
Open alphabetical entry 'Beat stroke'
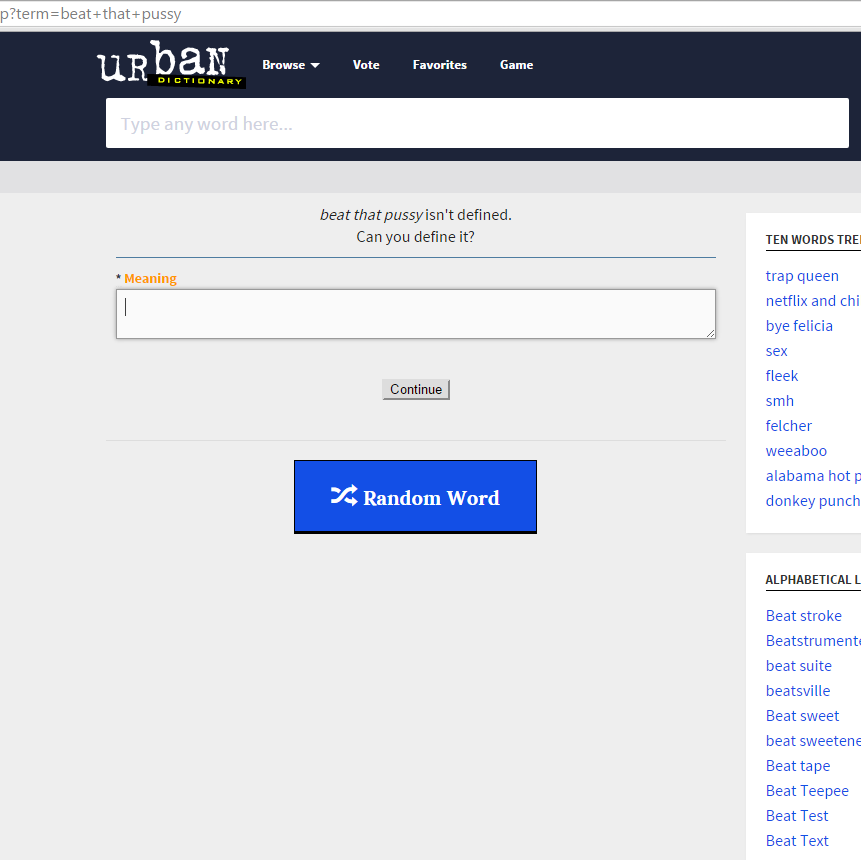point(803,616)
